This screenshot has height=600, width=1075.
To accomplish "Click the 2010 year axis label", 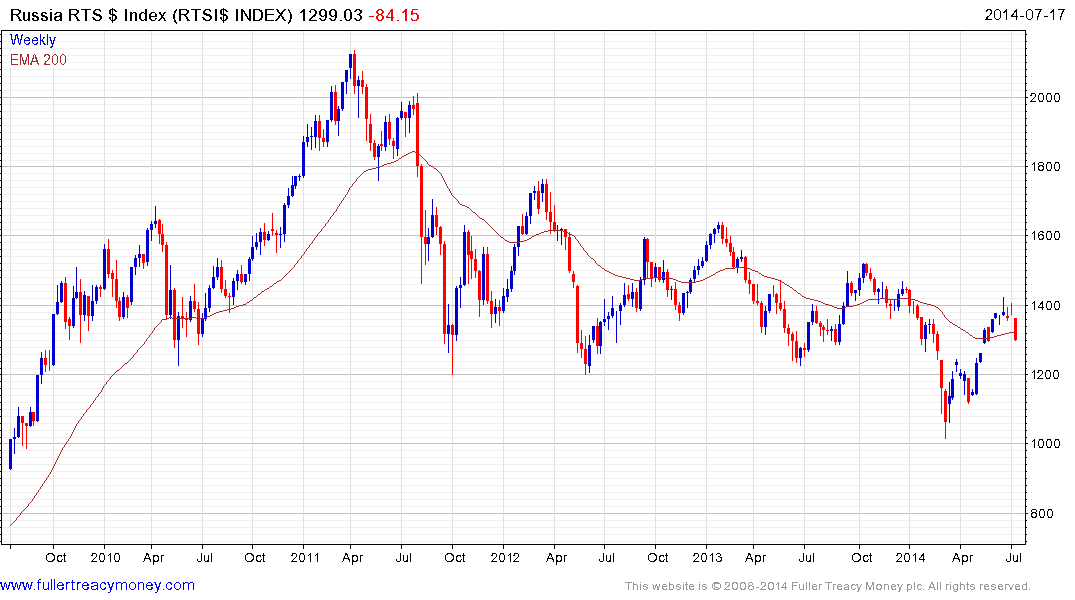I will click(106, 557).
